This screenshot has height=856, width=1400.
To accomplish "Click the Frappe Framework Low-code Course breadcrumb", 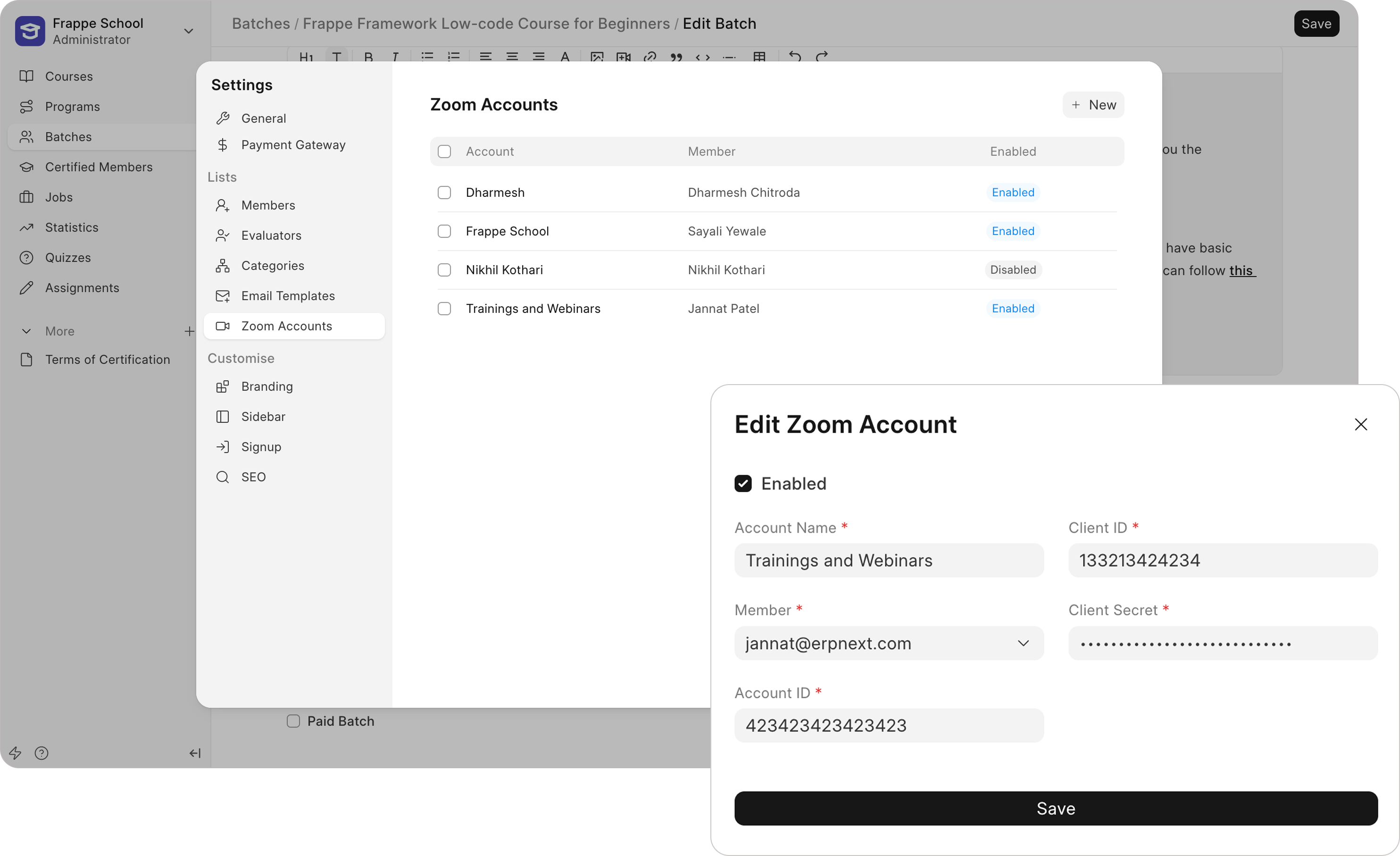I will click(x=486, y=23).
